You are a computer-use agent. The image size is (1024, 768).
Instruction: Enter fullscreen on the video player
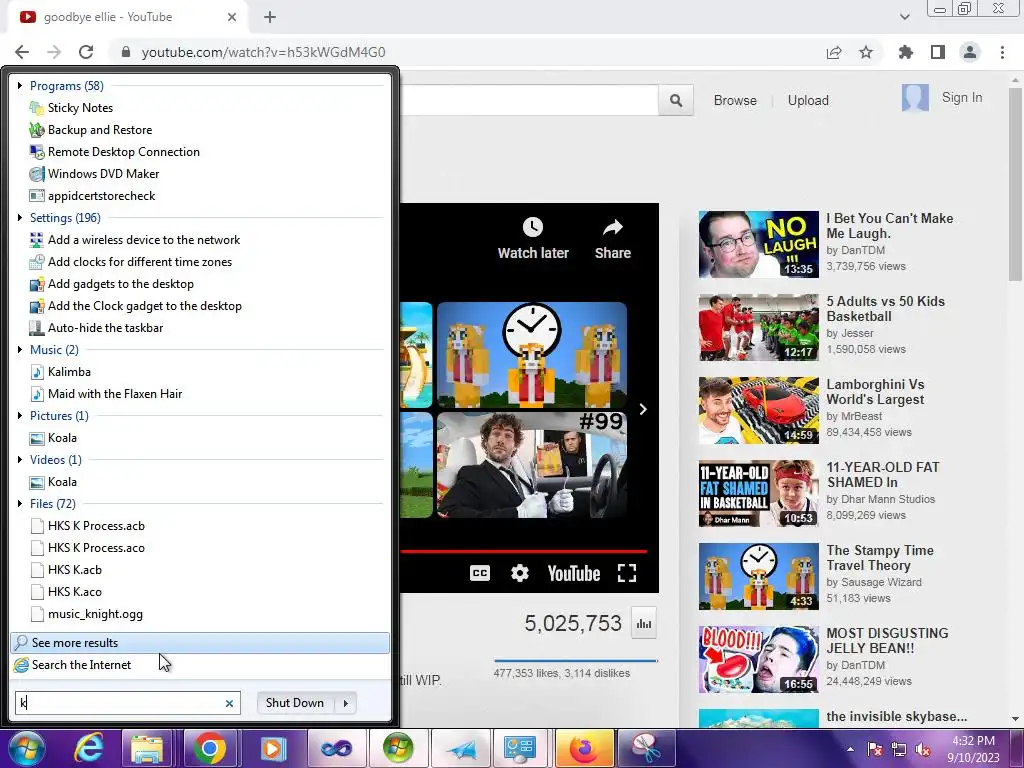(627, 573)
